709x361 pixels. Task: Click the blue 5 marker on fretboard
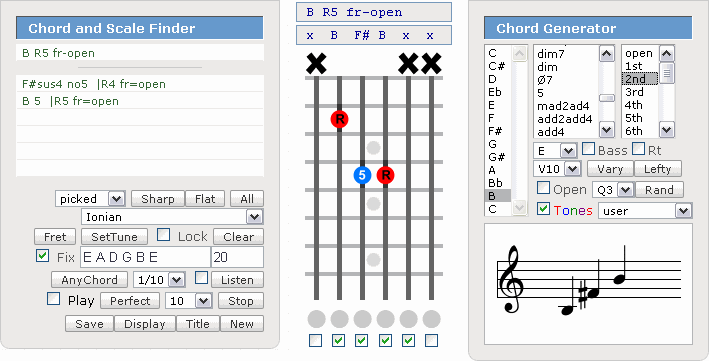(x=362, y=175)
